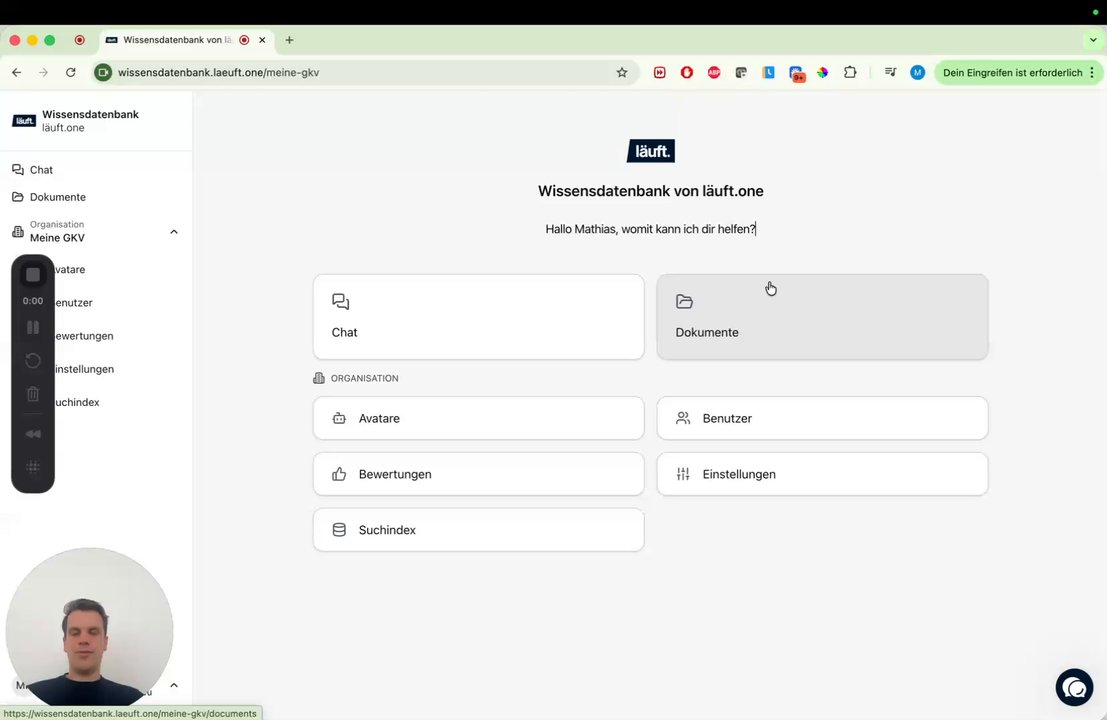The image size is (1107, 720).
Task: Click the address bar showing wissensdatenbank.laeuft.one/meine-gkv
Action: click(364, 72)
